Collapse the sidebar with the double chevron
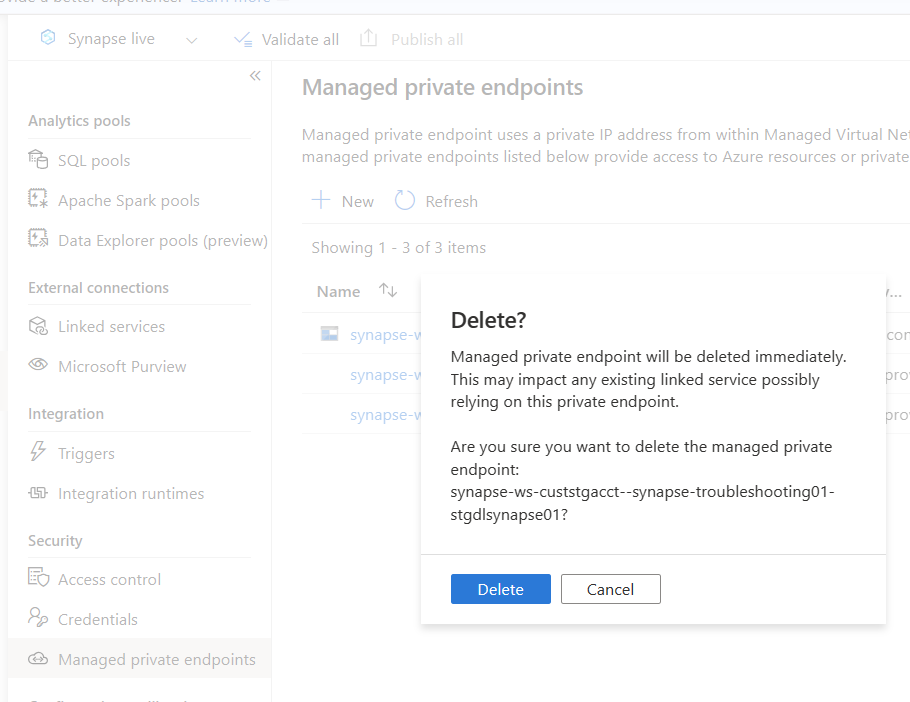This screenshot has height=702, width=910. pos(255,75)
